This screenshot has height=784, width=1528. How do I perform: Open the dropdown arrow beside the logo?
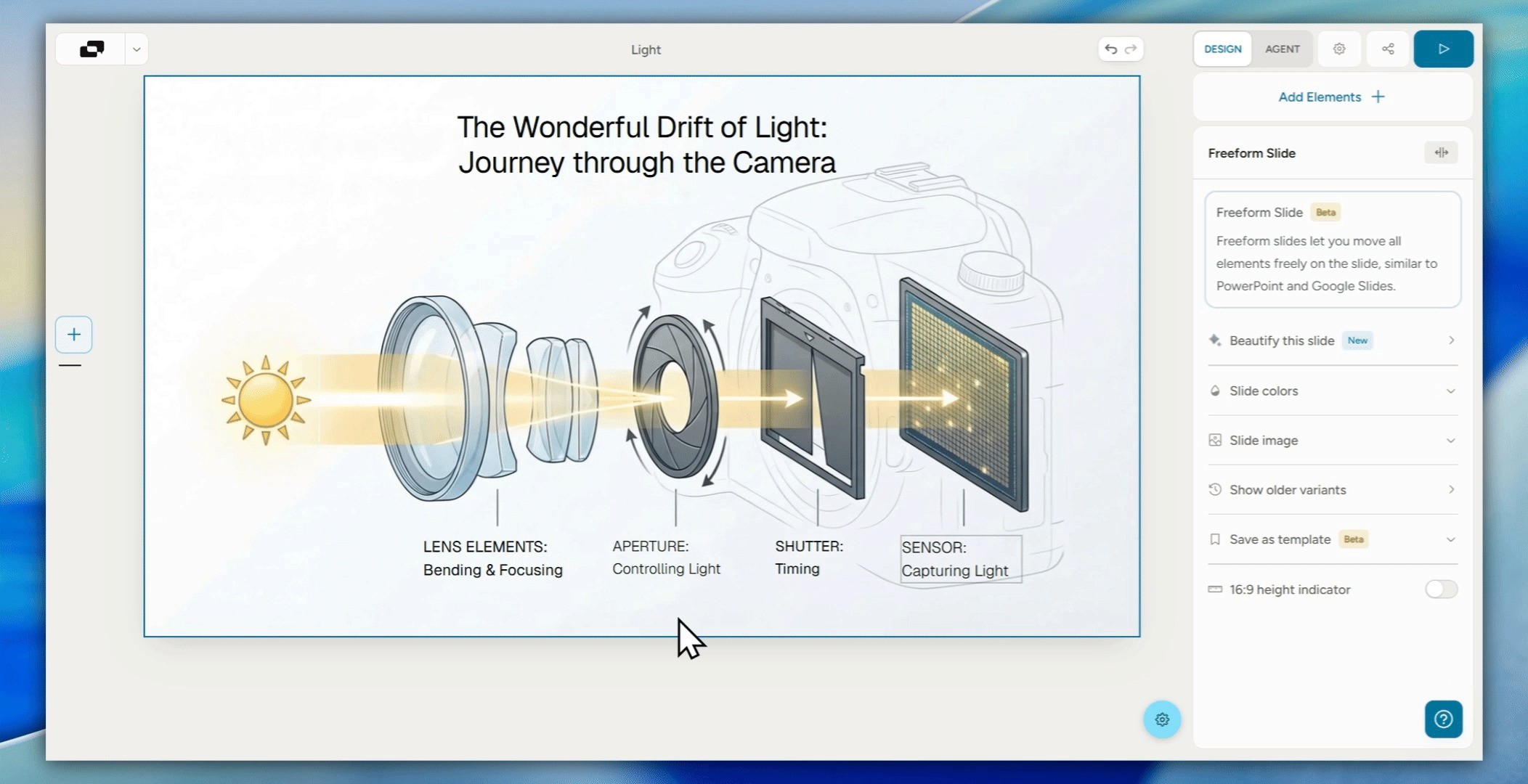click(x=137, y=49)
